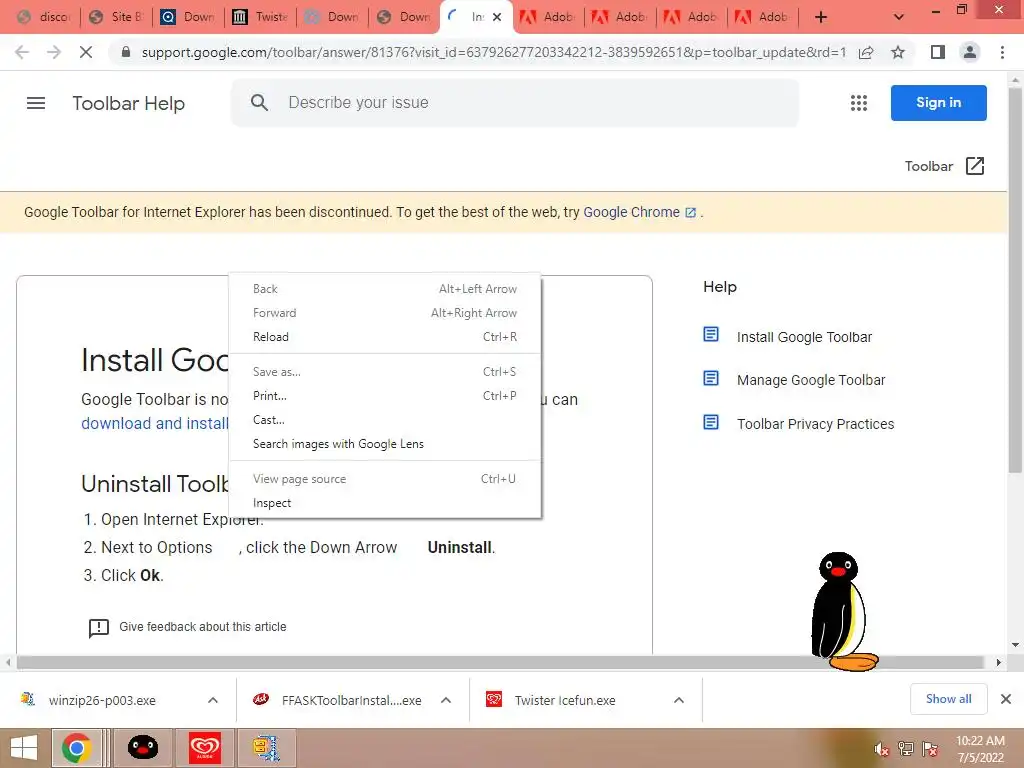Expand options for winzip26-p003.exe download
1024x768 pixels.
point(213,700)
